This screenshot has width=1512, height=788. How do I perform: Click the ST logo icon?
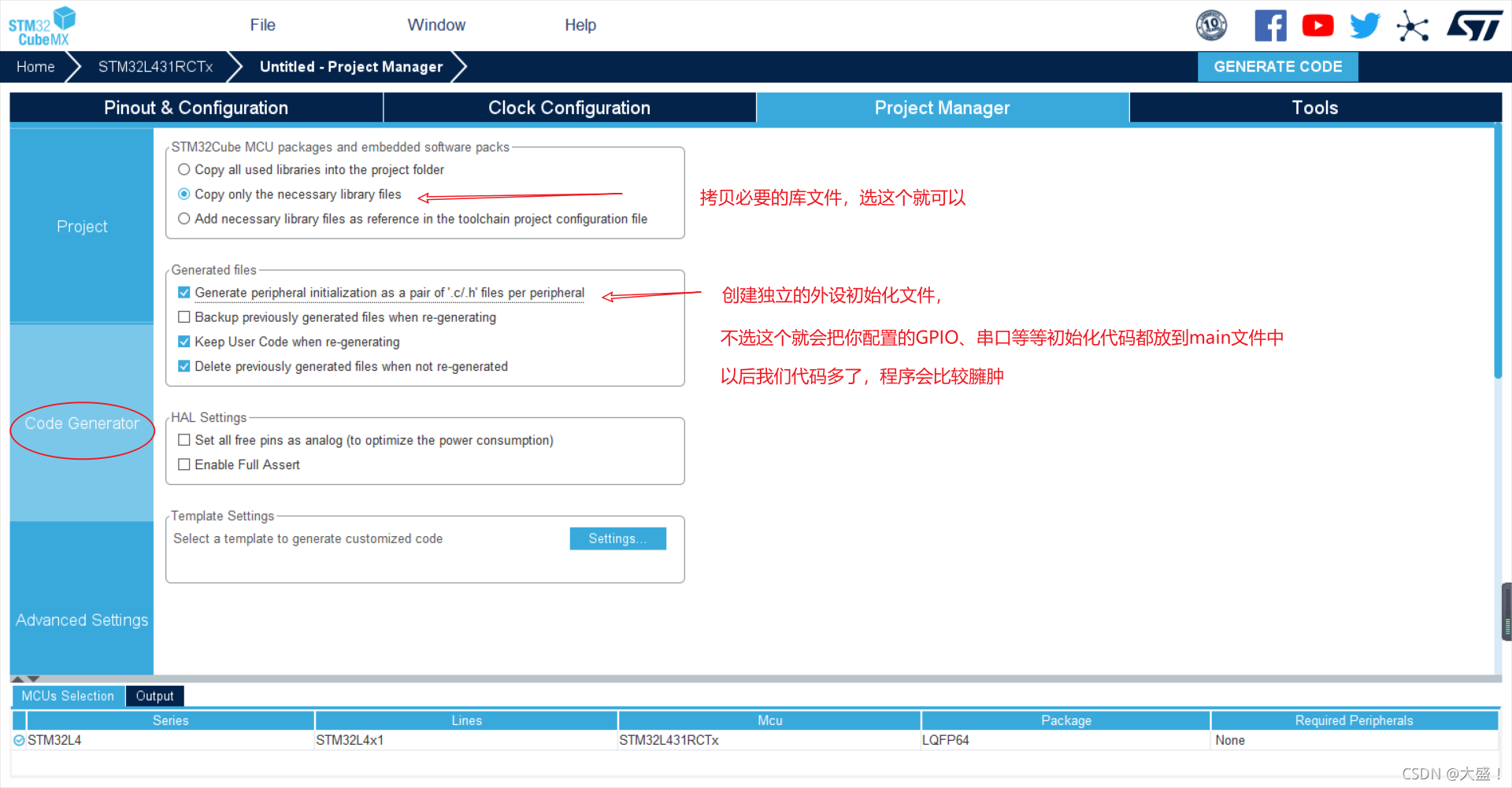tap(1474, 25)
